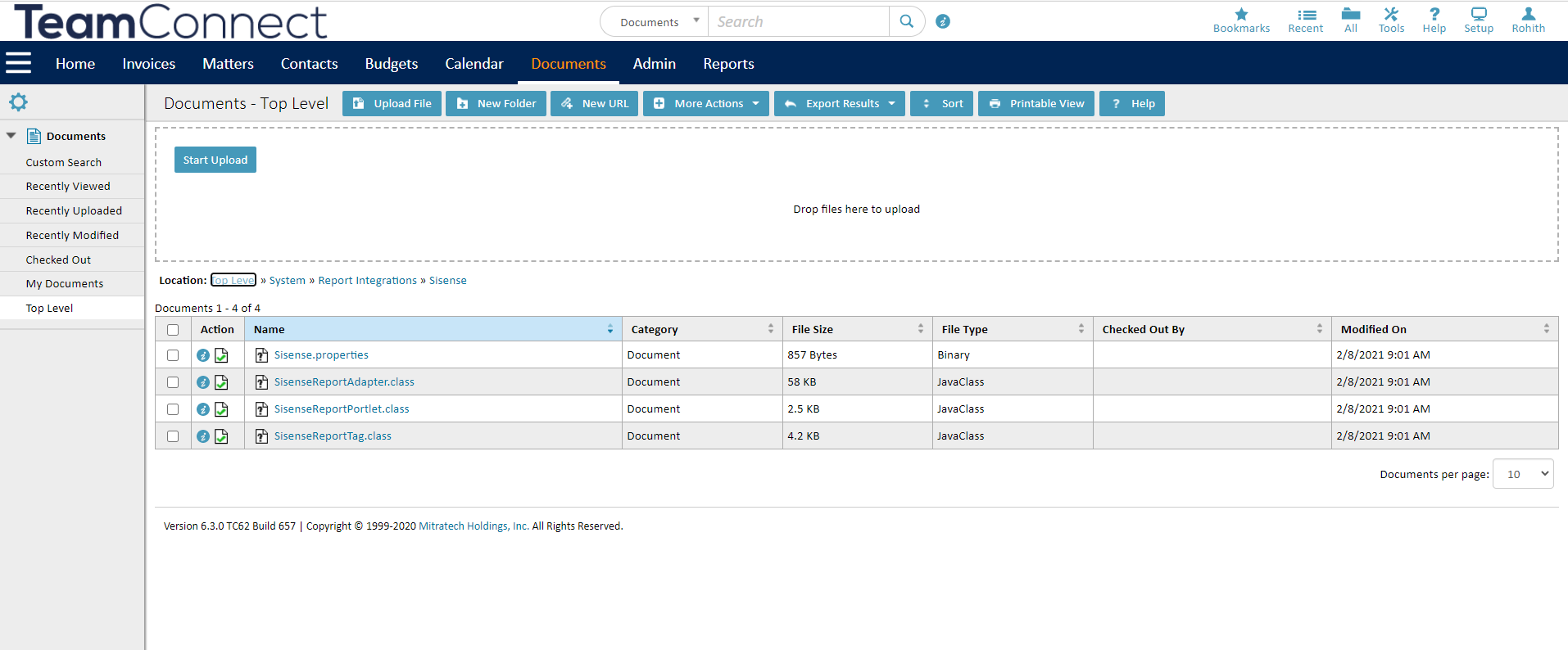1568x650 pixels.
Task: Open the All folder icon
Action: pyautogui.click(x=1351, y=14)
